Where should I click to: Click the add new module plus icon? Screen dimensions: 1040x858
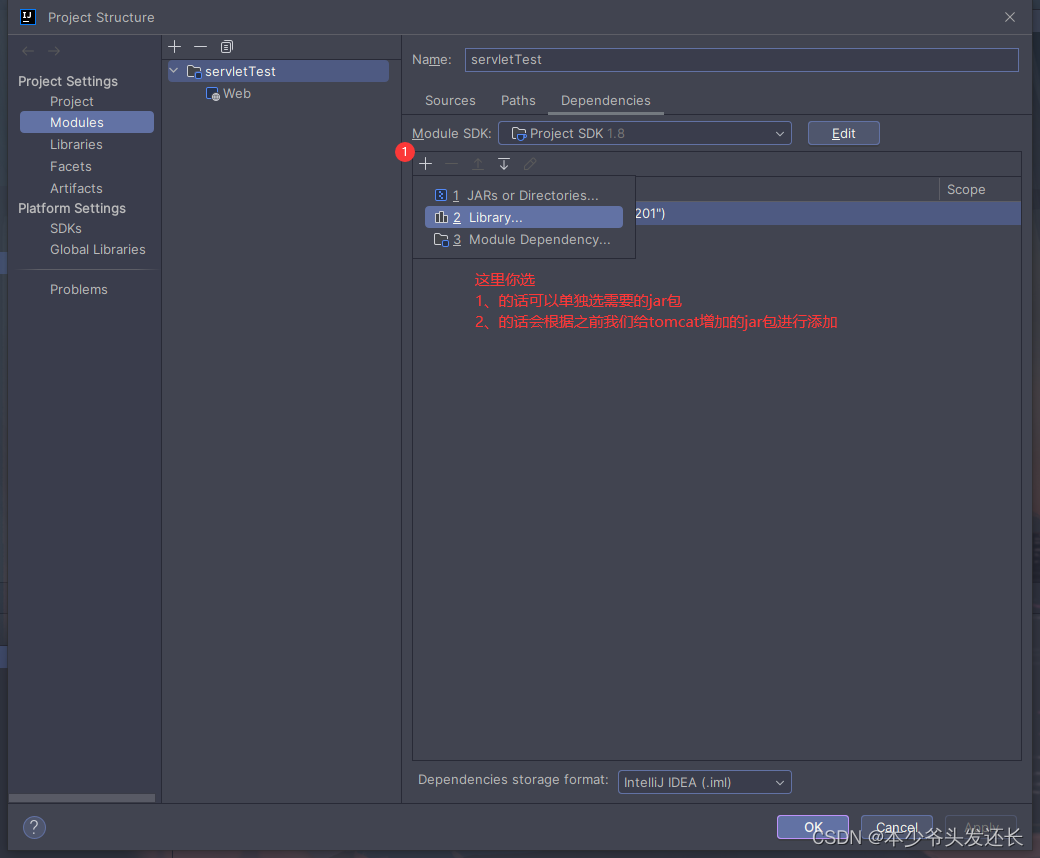tap(174, 46)
